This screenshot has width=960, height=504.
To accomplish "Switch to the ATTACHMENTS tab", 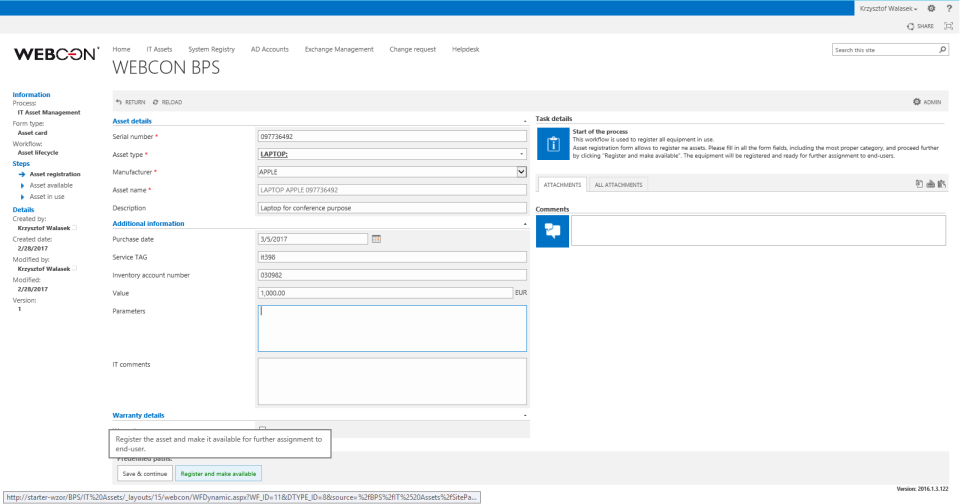I will 562,185.
